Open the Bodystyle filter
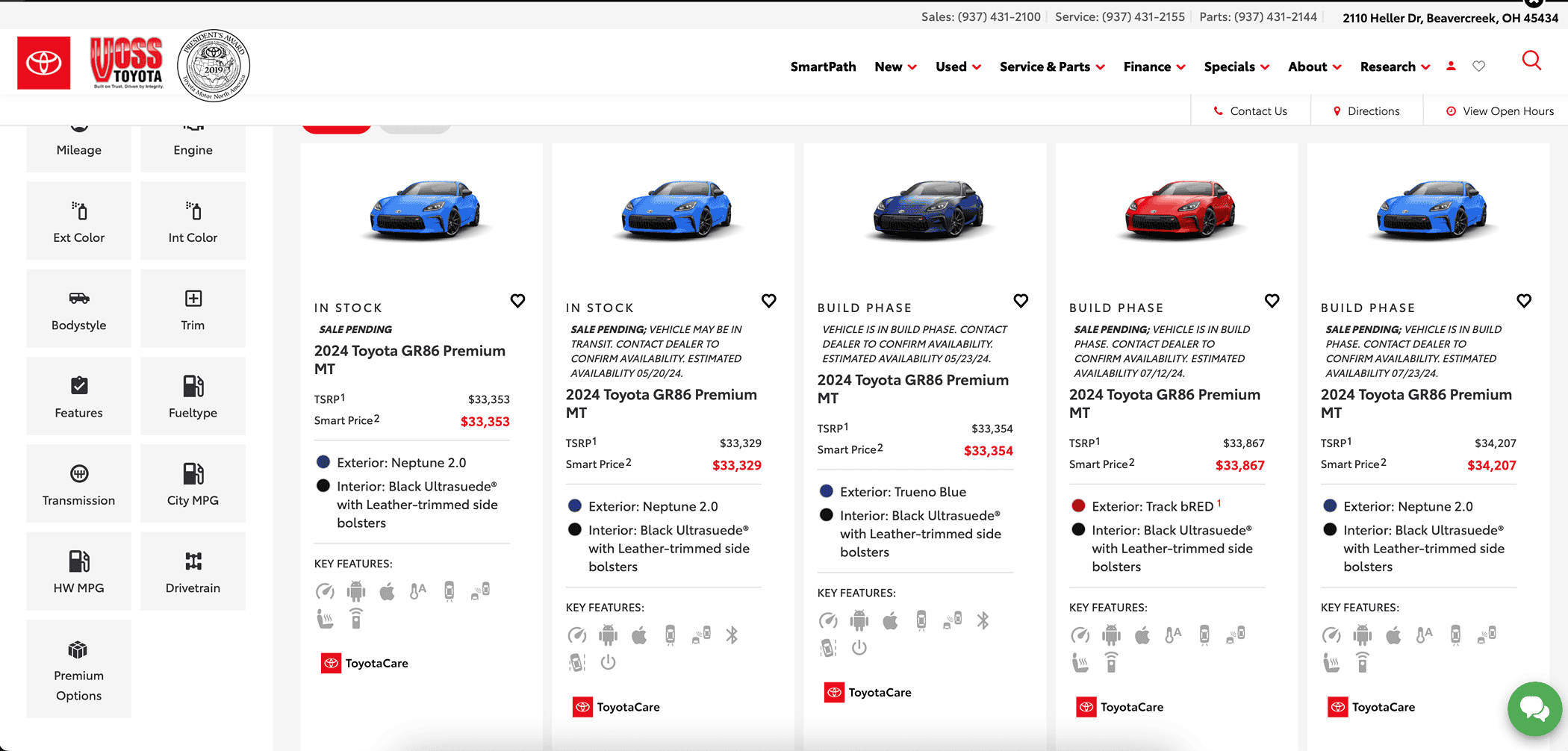Screen dimensions: 1568x751 [x=79, y=308]
